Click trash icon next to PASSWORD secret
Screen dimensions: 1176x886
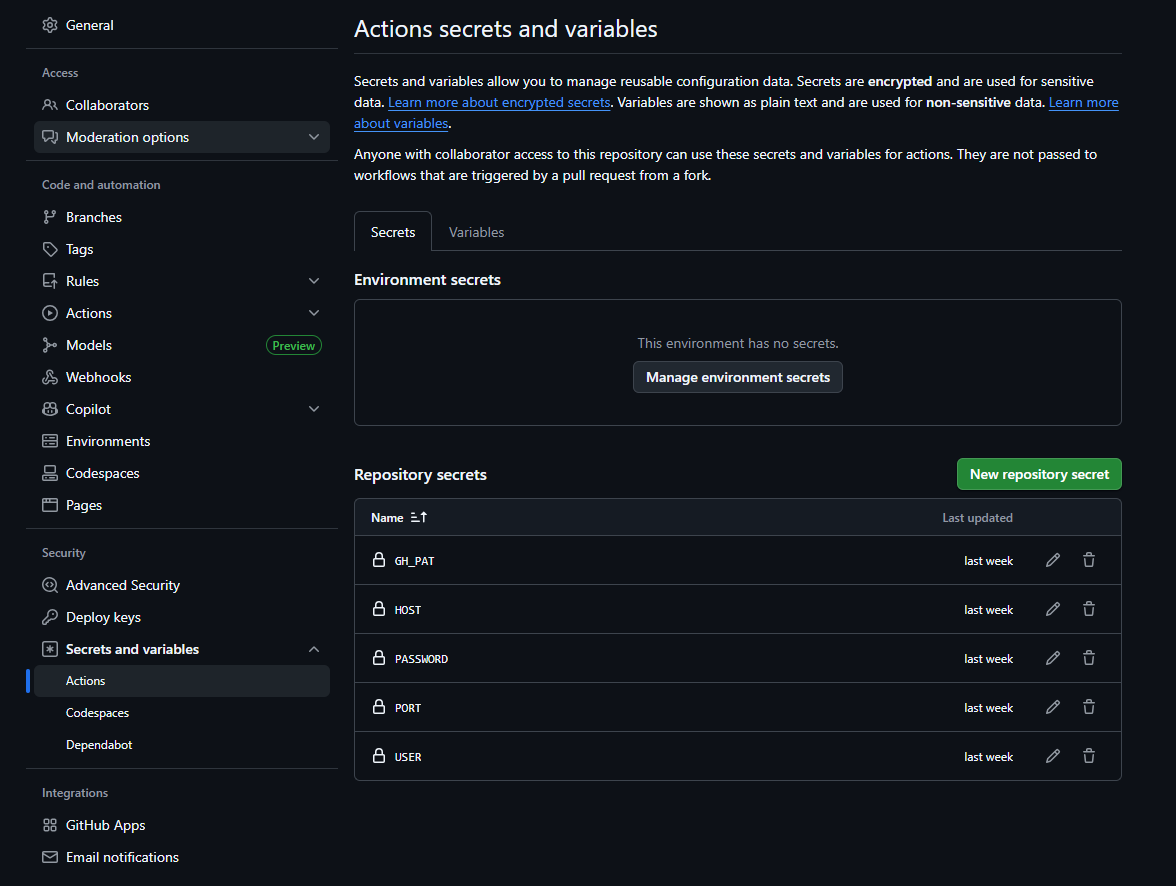click(1089, 658)
